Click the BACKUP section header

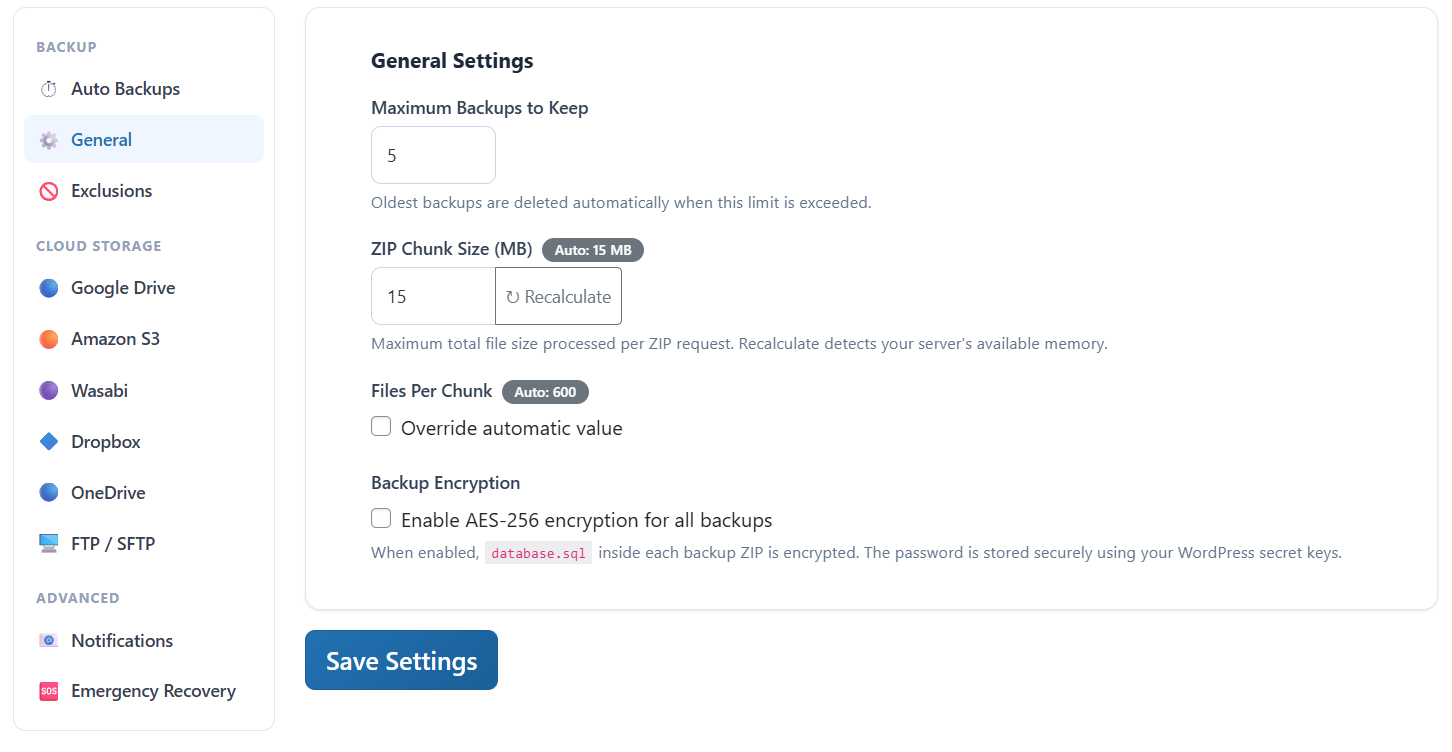point(66,47)
